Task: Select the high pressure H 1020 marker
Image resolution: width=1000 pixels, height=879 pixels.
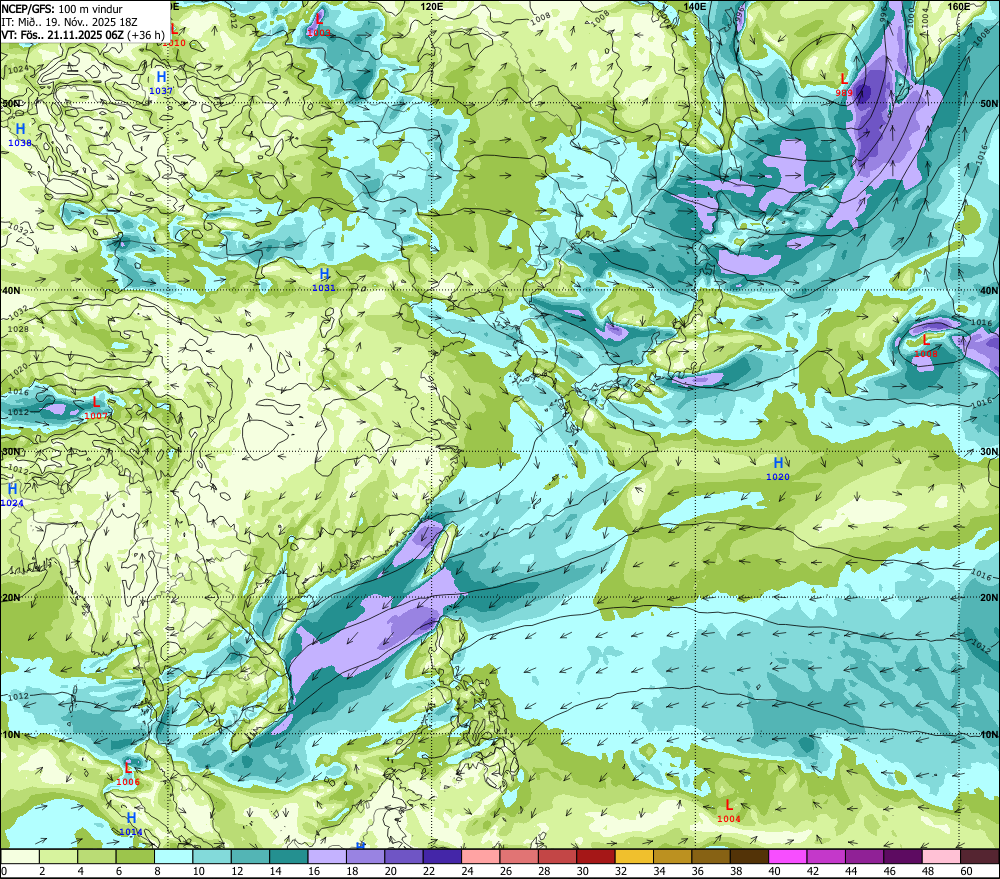Action: coord(777,469)
